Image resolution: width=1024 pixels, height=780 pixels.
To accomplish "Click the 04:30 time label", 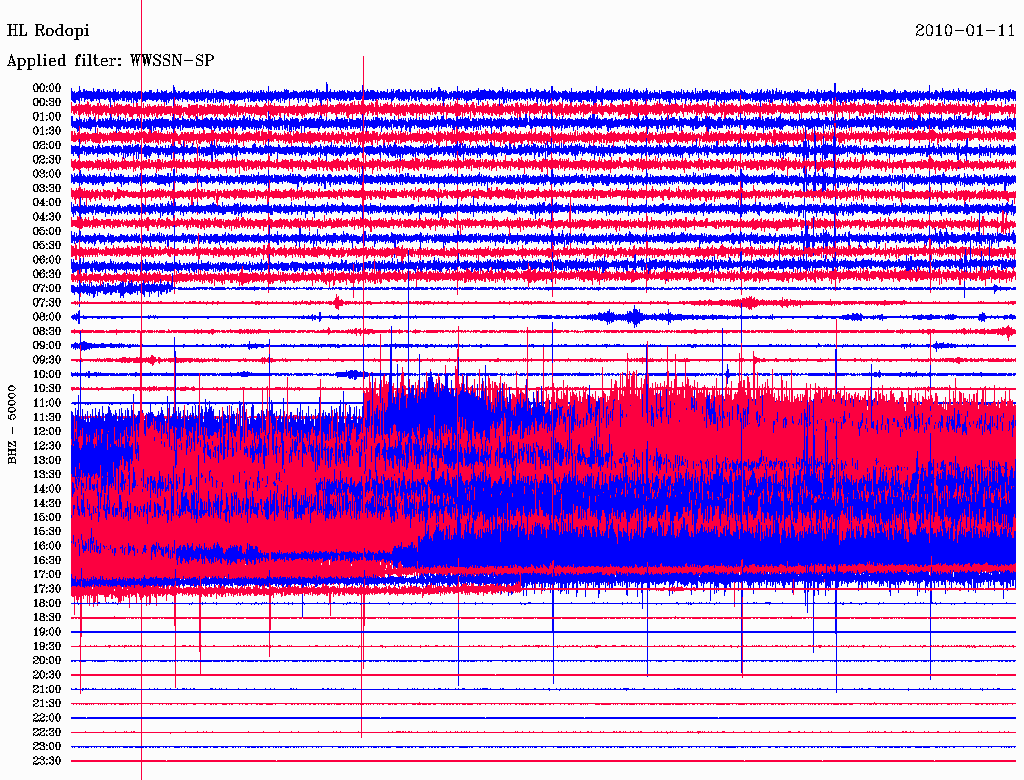I will click(47, 217).
